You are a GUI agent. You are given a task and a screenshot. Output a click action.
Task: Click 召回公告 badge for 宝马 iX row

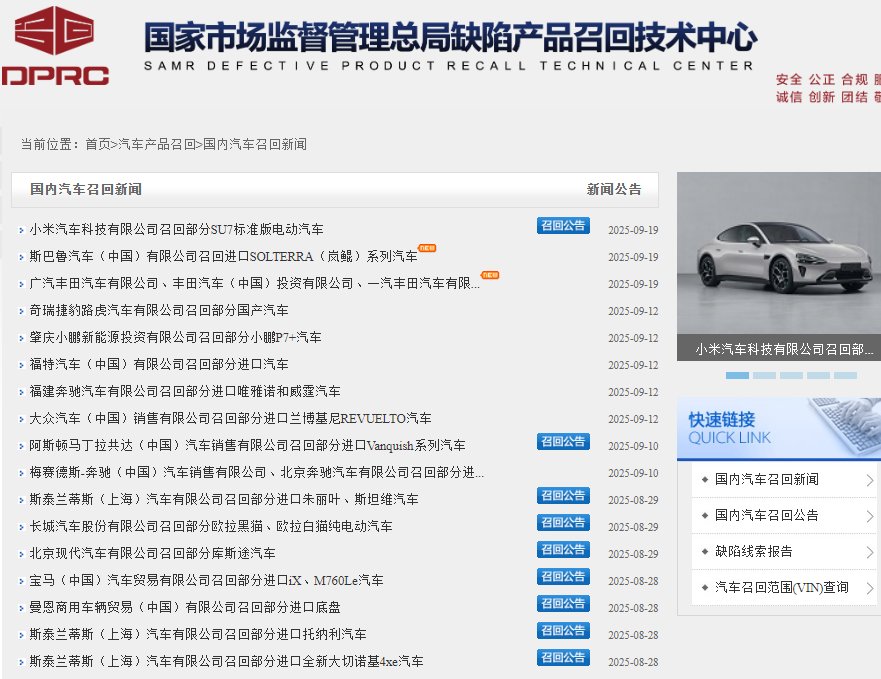tap(563, 577)
